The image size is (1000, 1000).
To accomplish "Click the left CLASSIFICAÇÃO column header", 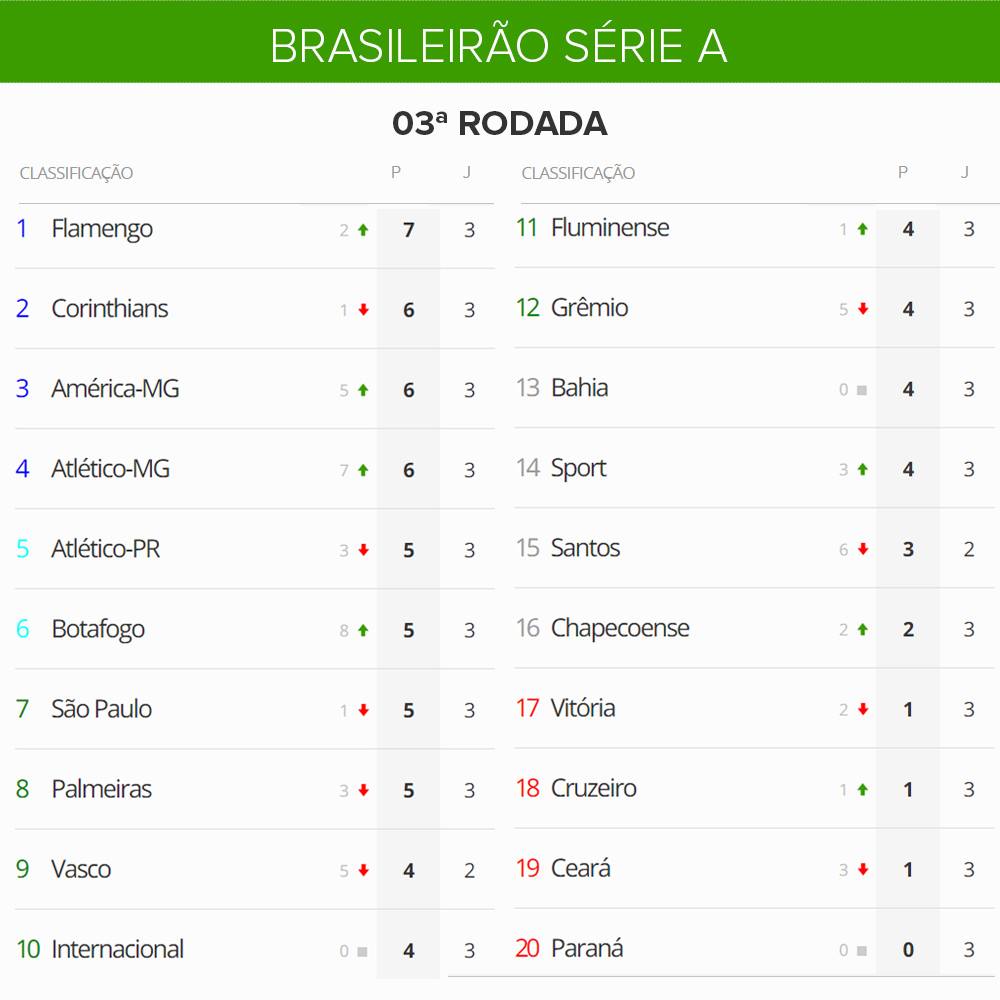I will click(x=77, y=173).
